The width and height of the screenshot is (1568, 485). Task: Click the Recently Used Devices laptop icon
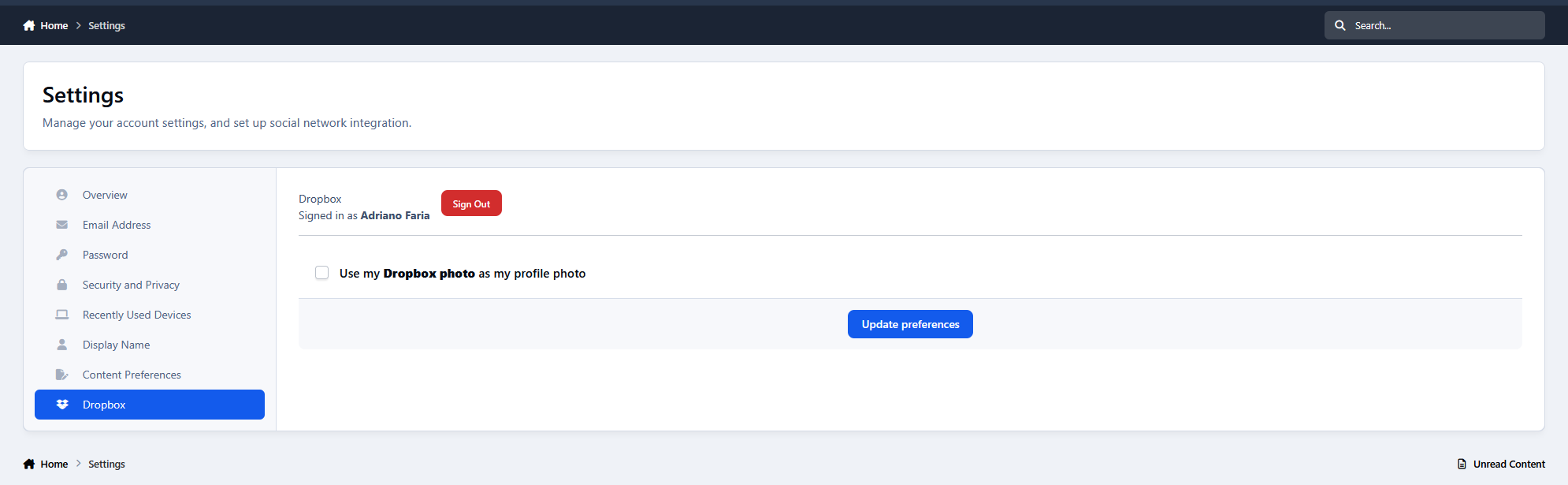click(x=61, y=315)
